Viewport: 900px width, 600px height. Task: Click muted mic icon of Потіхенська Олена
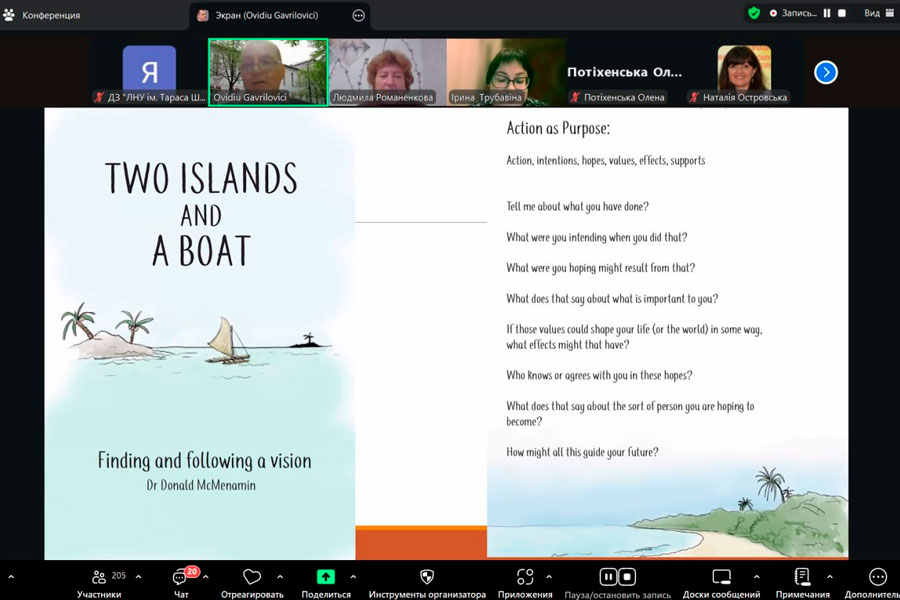click(x=575, y=98)
